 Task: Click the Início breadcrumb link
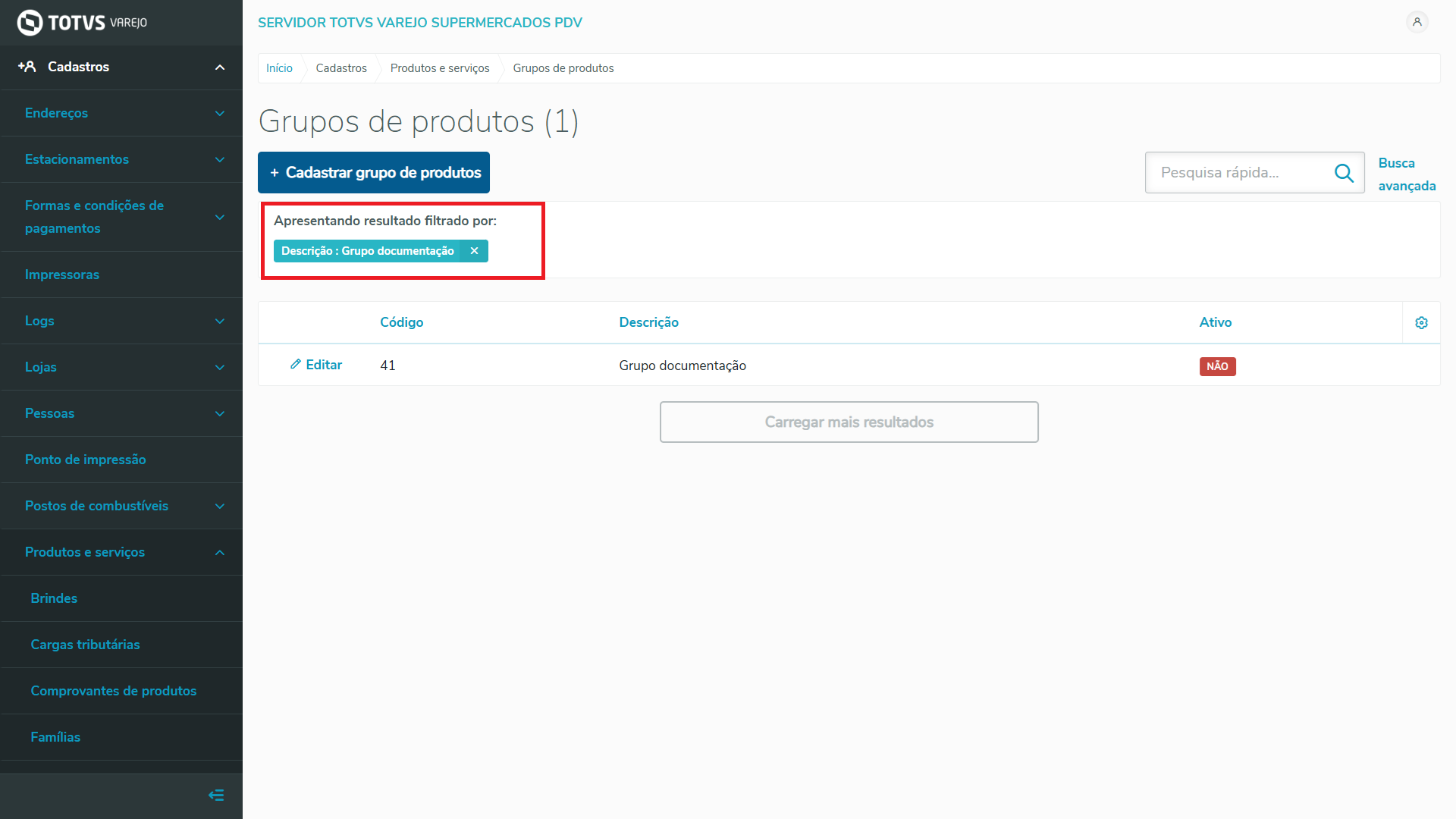pyautogui.click(x=279, y=68)
